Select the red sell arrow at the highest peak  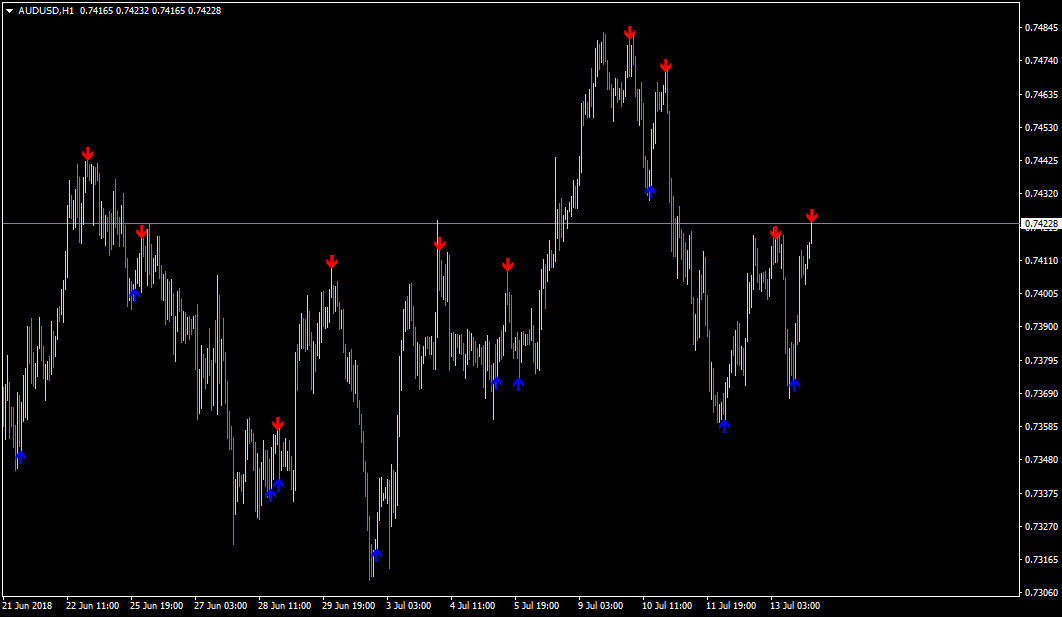tap(630, 33)
